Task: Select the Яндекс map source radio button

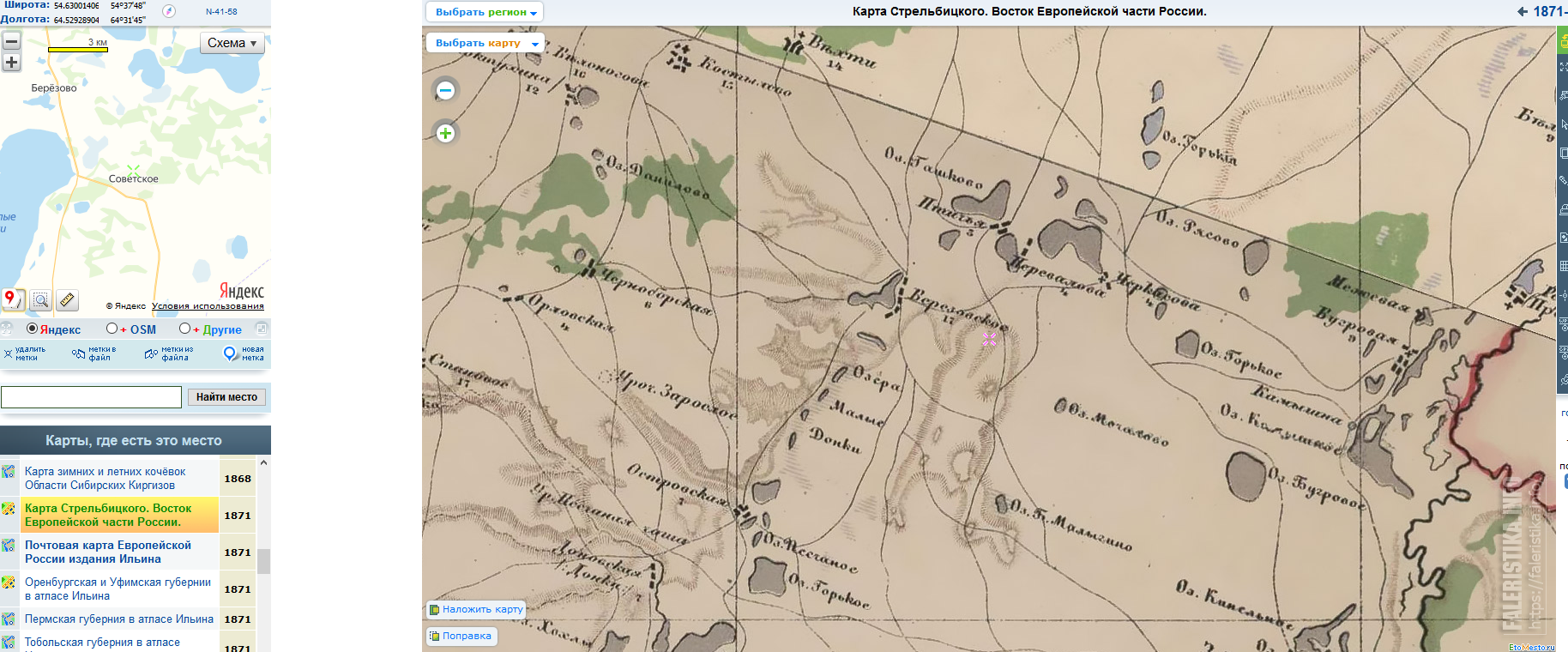Action: click(x=33, y=329)
